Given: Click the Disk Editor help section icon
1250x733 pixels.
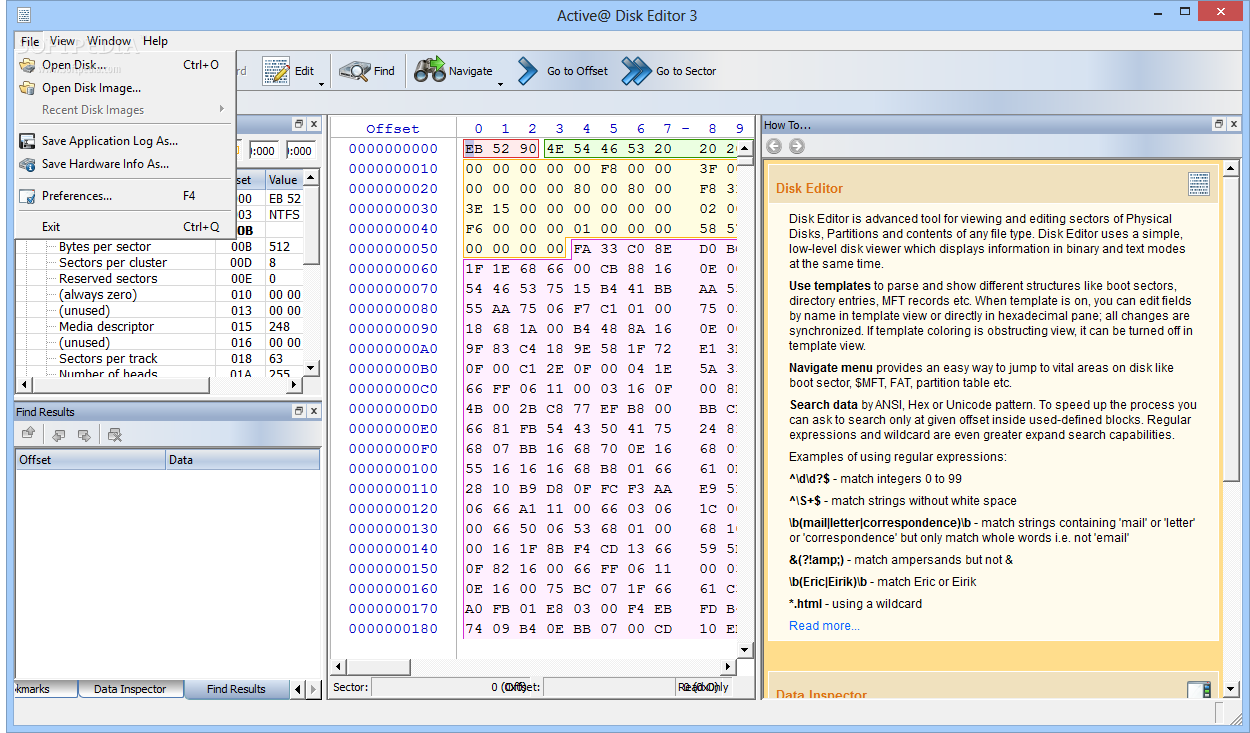Looking at the screenshot, I should 1199,184.
